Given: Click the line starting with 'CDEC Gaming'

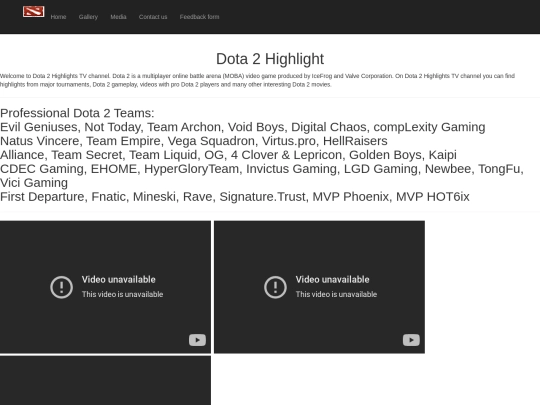Looking at the screenshot, I should coord(262,169).
